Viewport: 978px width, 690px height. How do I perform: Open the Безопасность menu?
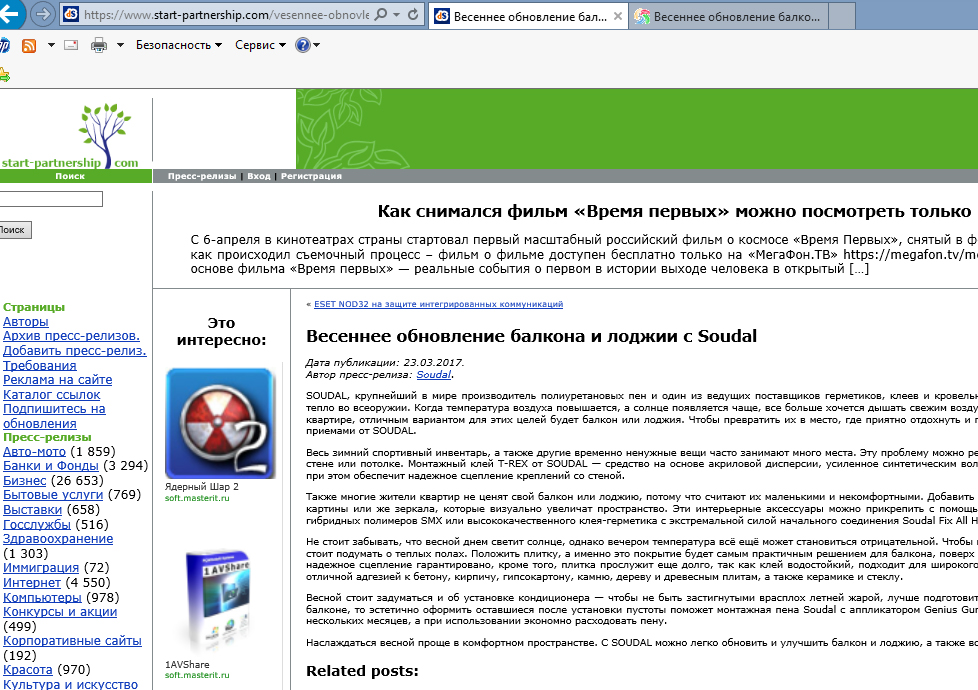click(179, 45)
